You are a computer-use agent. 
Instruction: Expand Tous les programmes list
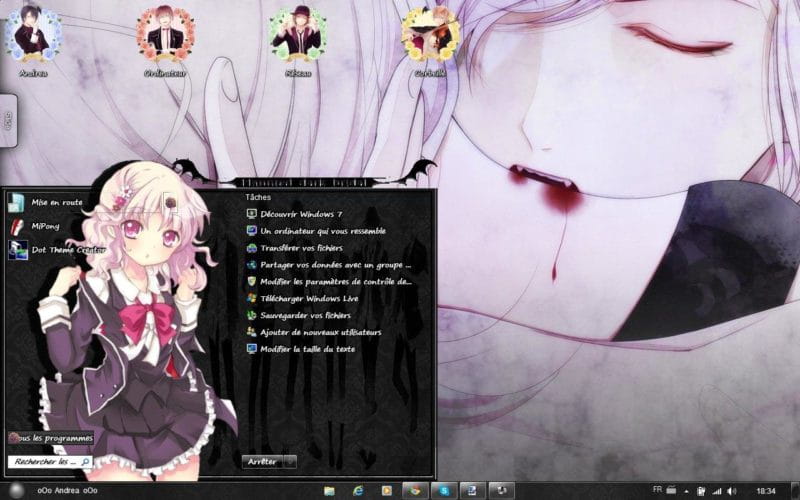(50, 438)
